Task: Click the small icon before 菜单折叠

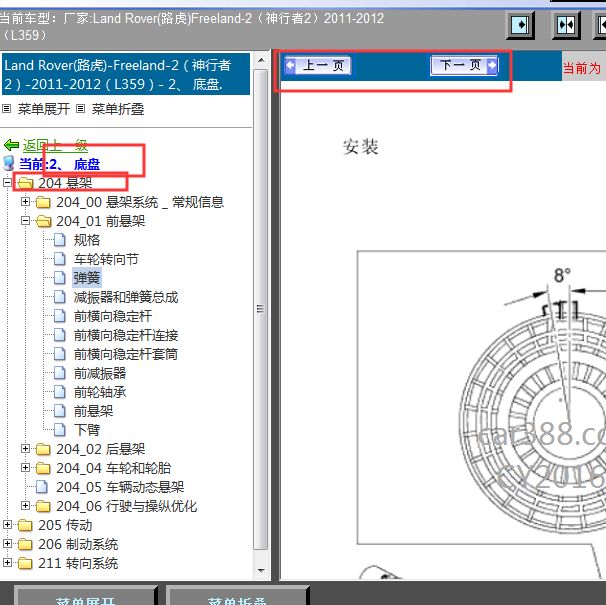Action: pyautogui.click(x=80, y=109)
